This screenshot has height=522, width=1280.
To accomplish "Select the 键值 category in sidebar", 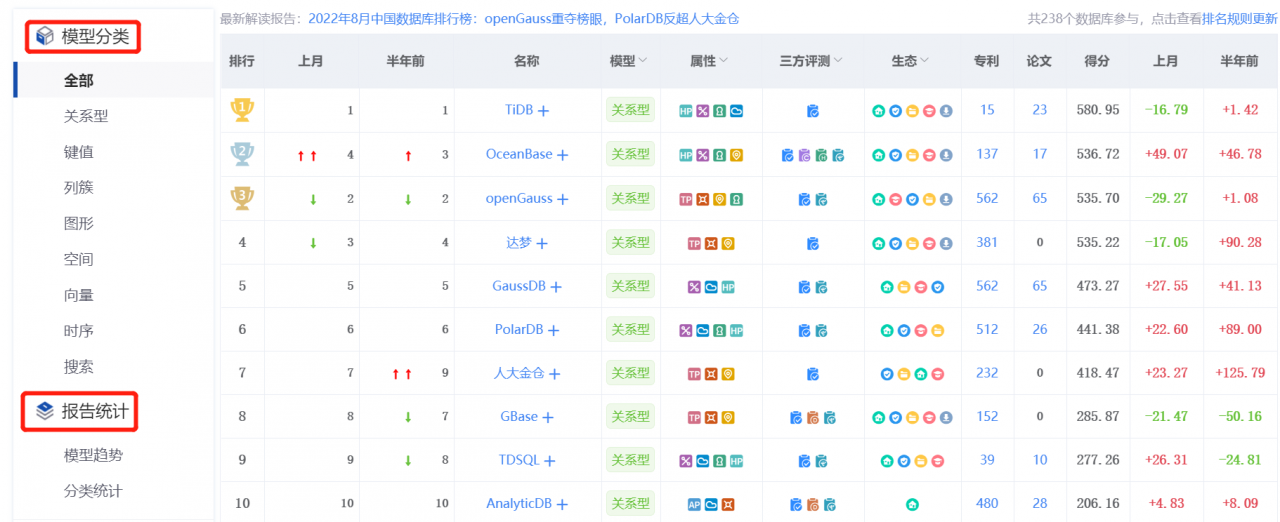I will point(79,152).
